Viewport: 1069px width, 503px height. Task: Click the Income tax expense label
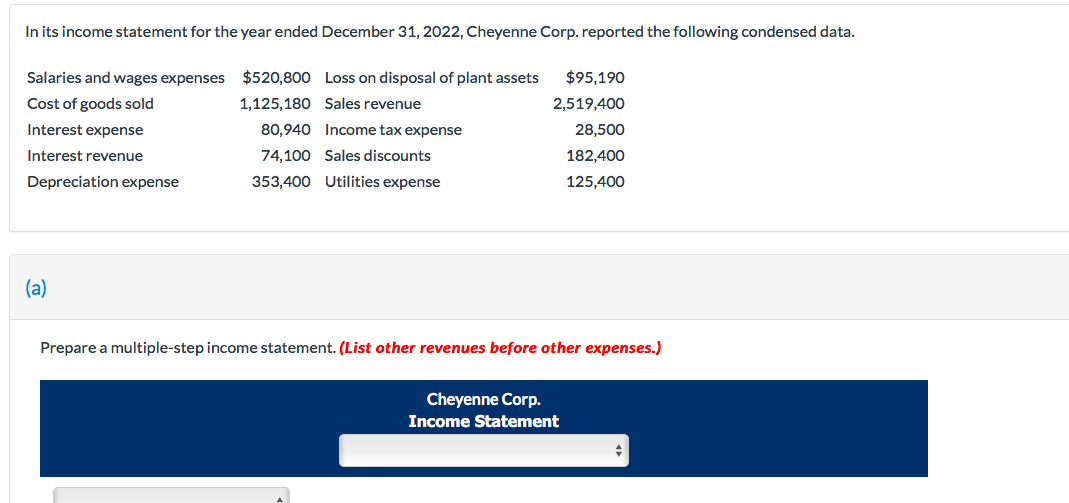click(393, 130)
